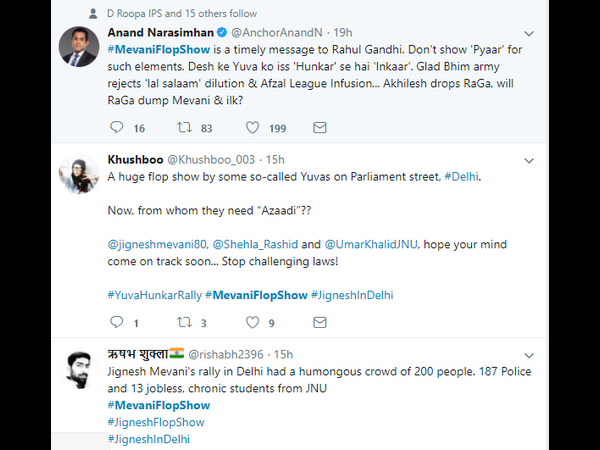Retweet Khushboo's flop show tweet

pos(183,323)
